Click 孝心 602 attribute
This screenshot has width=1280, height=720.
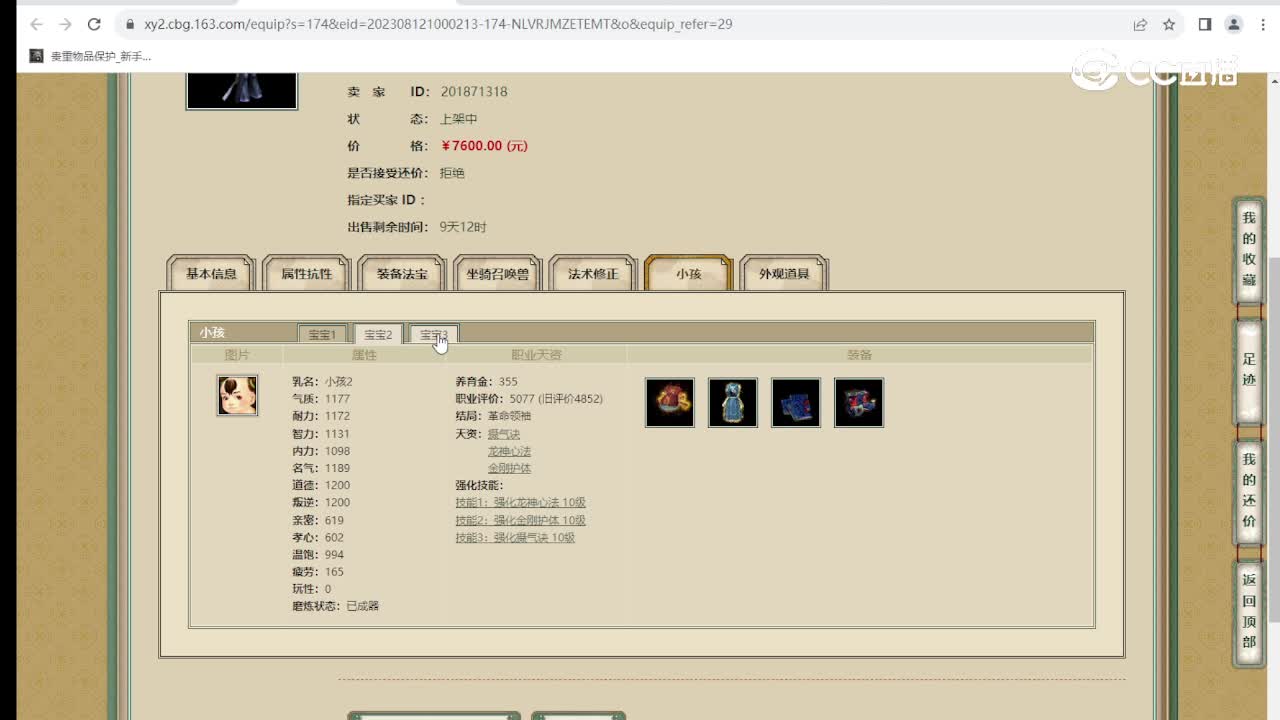click(x=318, y=537)
